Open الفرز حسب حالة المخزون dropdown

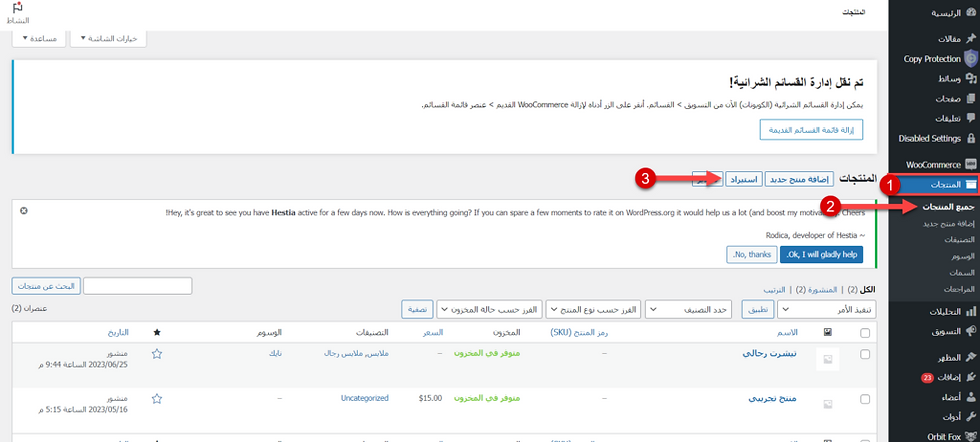pos(489,309)
